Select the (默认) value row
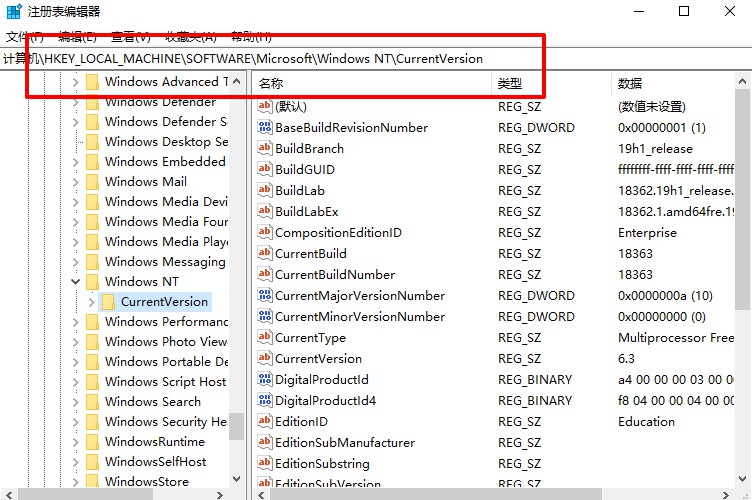Screen dimensions: 752x500 point(494,106)
